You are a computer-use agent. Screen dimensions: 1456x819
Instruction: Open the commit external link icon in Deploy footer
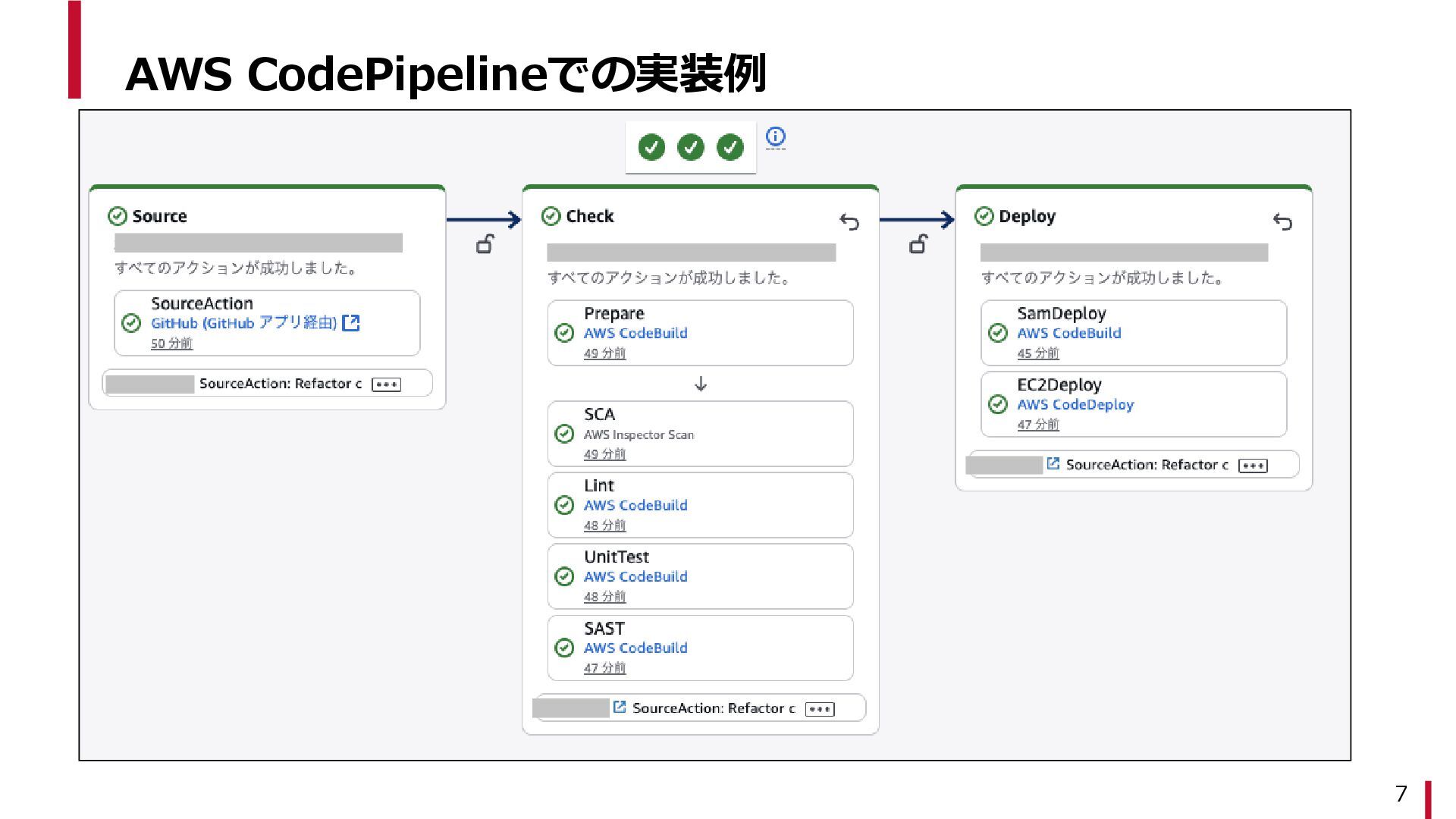[x=1053, y=463]
